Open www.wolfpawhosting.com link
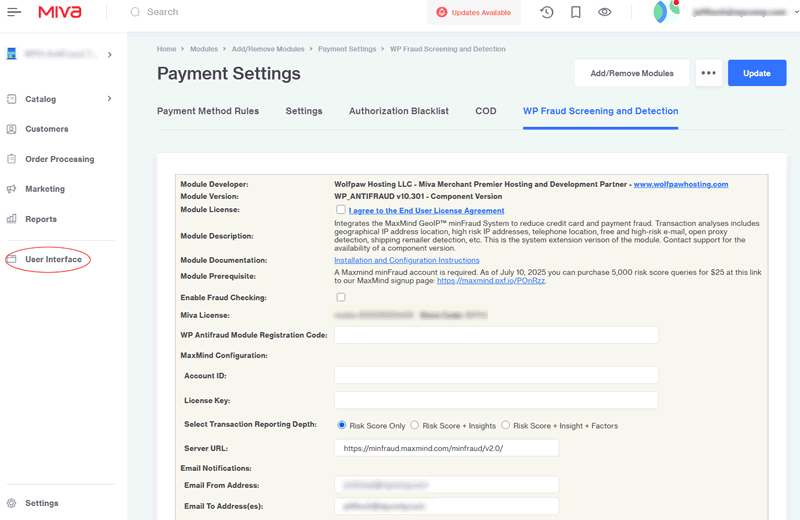The height and width of the screenshot is (520, 800). [x=681, y=184]
